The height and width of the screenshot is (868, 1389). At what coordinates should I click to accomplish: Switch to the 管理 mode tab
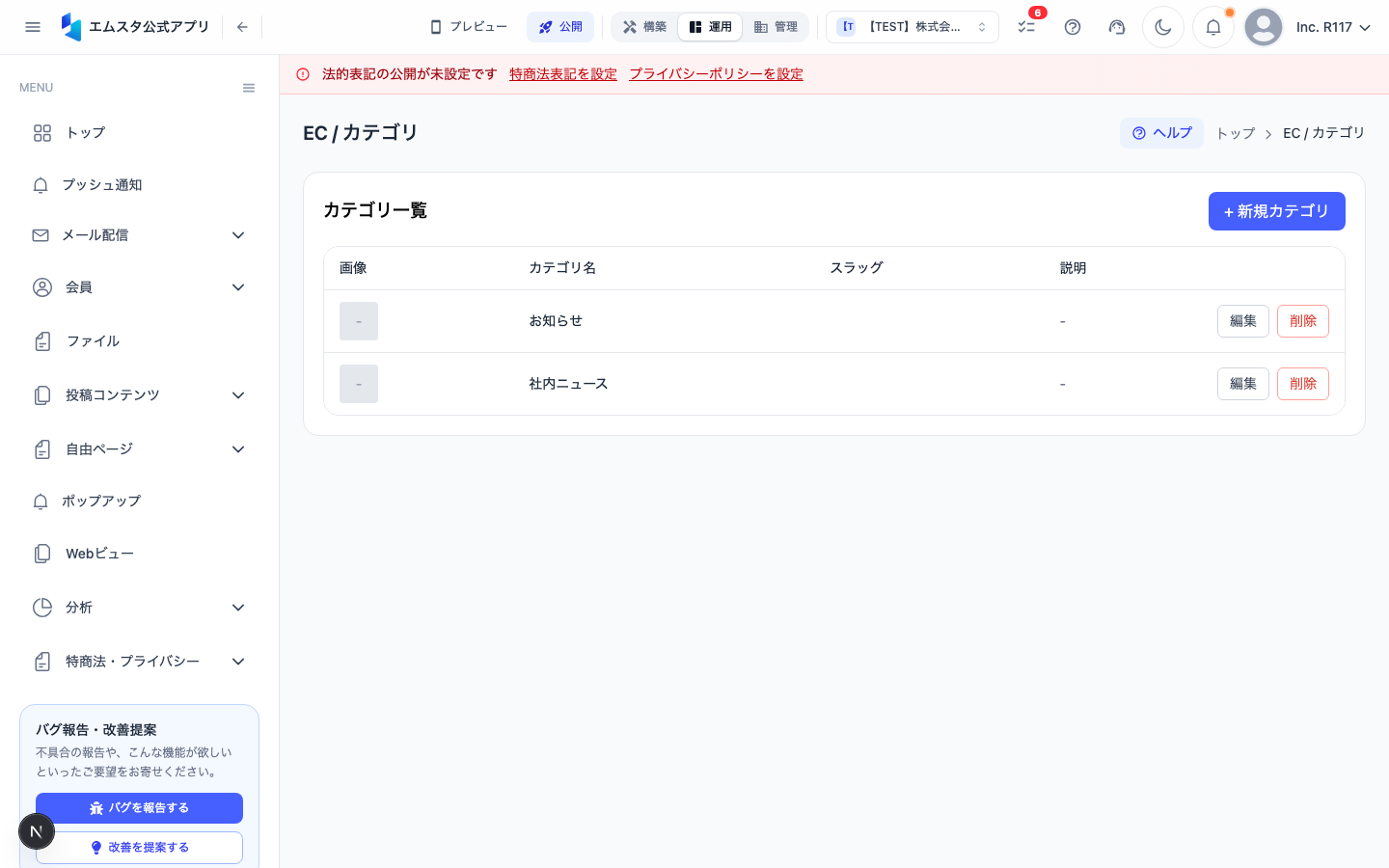pyautogui.click(x=776, y=27)
